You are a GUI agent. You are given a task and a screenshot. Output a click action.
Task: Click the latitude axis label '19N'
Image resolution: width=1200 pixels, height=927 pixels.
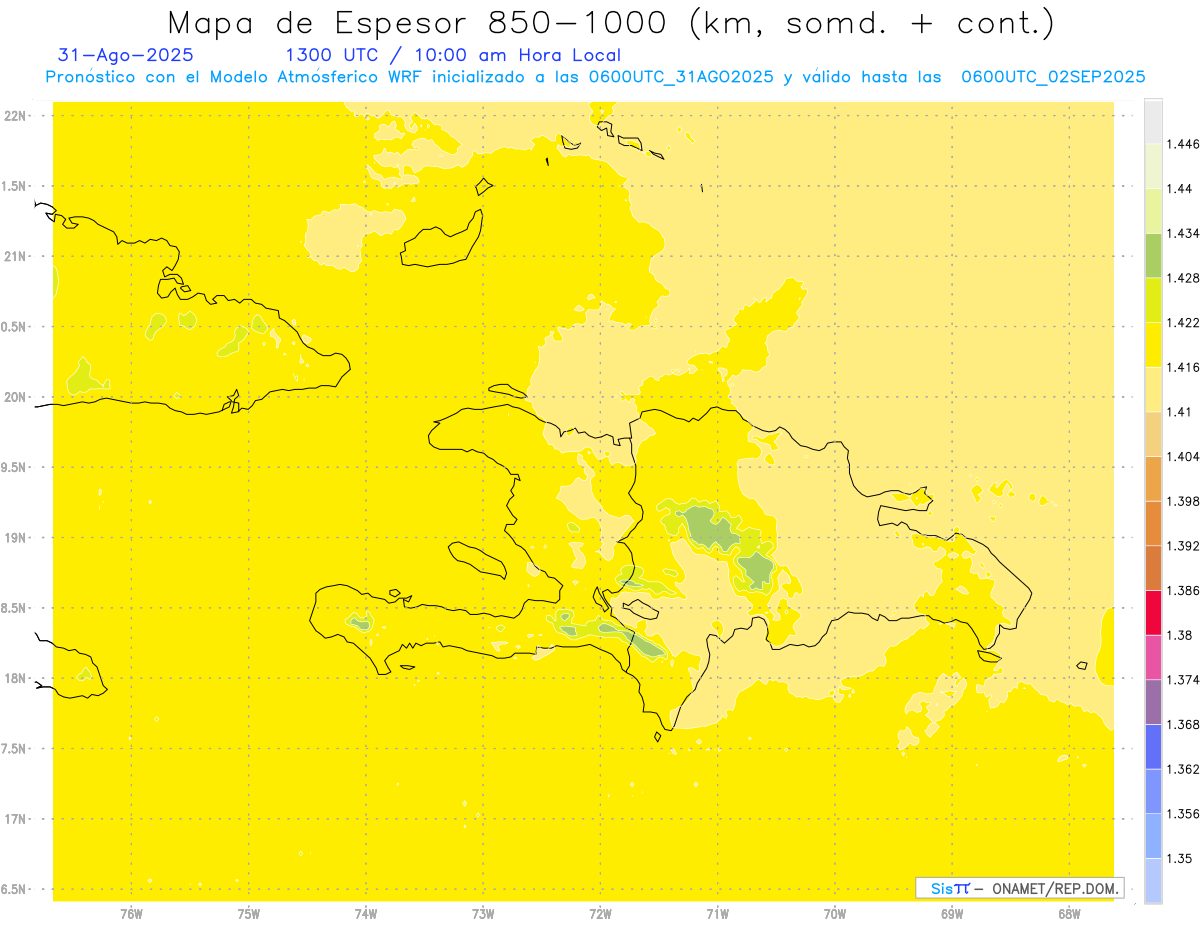click(16, 537)
